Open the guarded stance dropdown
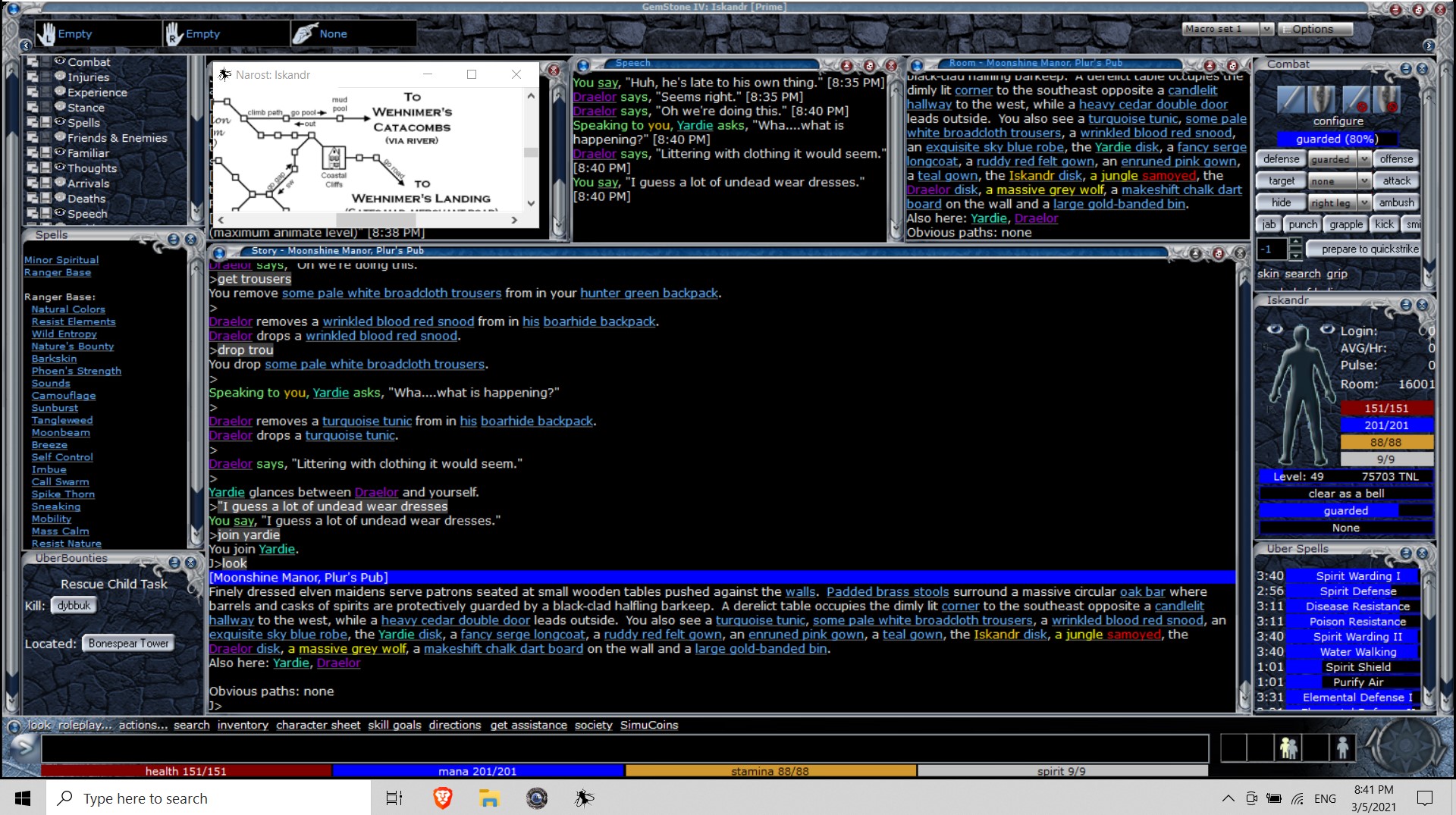1456x815 pixels. 1364,159
